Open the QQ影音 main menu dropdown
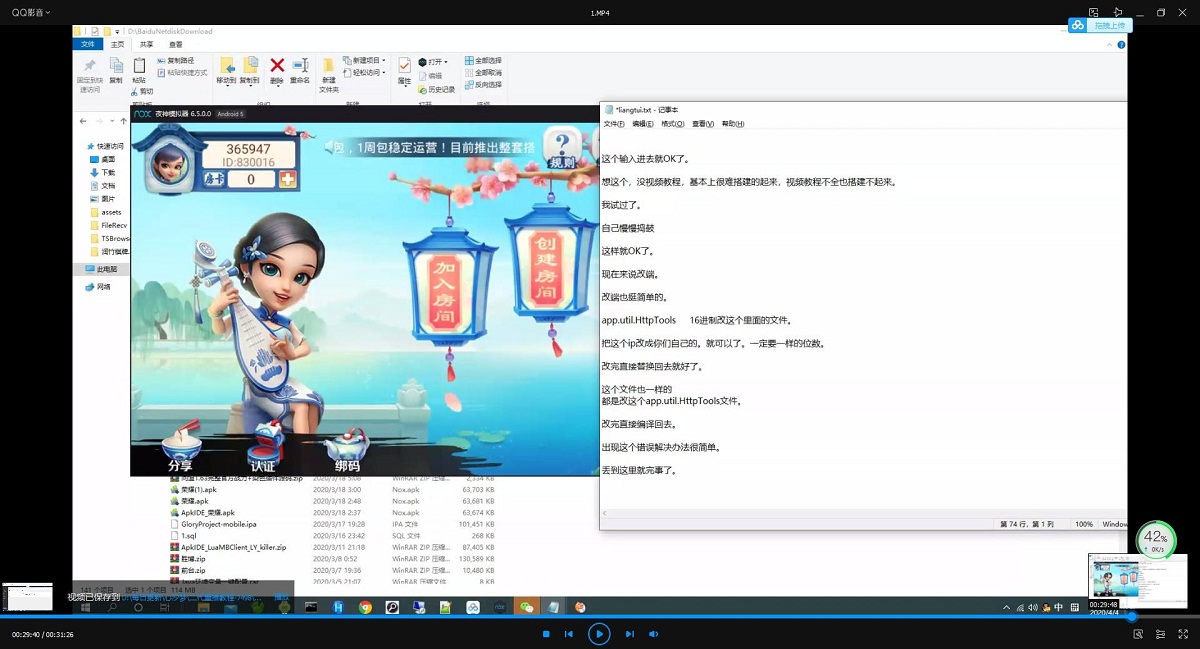This screenshot has height=649, width=1200. pyautogui.click(x=30, y=12)
